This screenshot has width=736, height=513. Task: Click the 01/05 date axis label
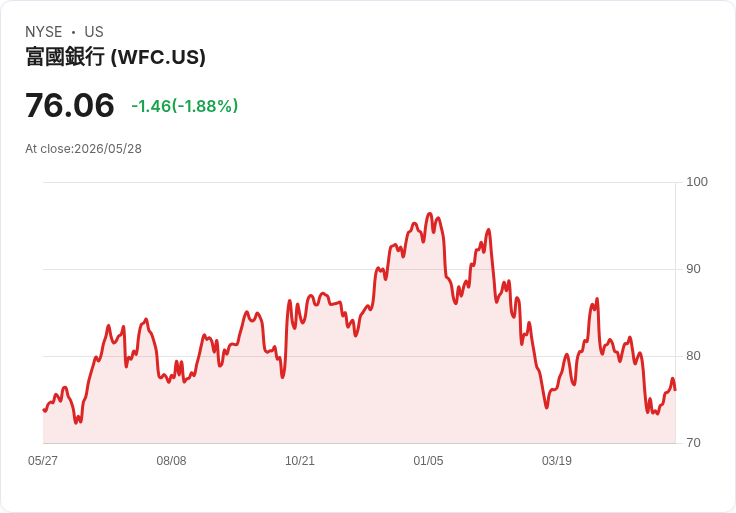pyautogui.click(x=428, y=460)
